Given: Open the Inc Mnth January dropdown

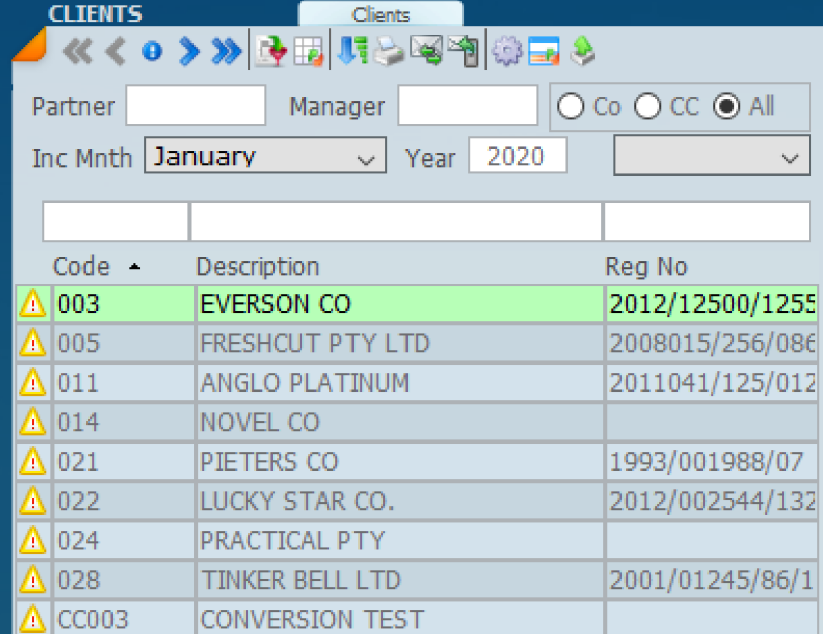Looking at the screenshot, I should click(x=265, y=157).
